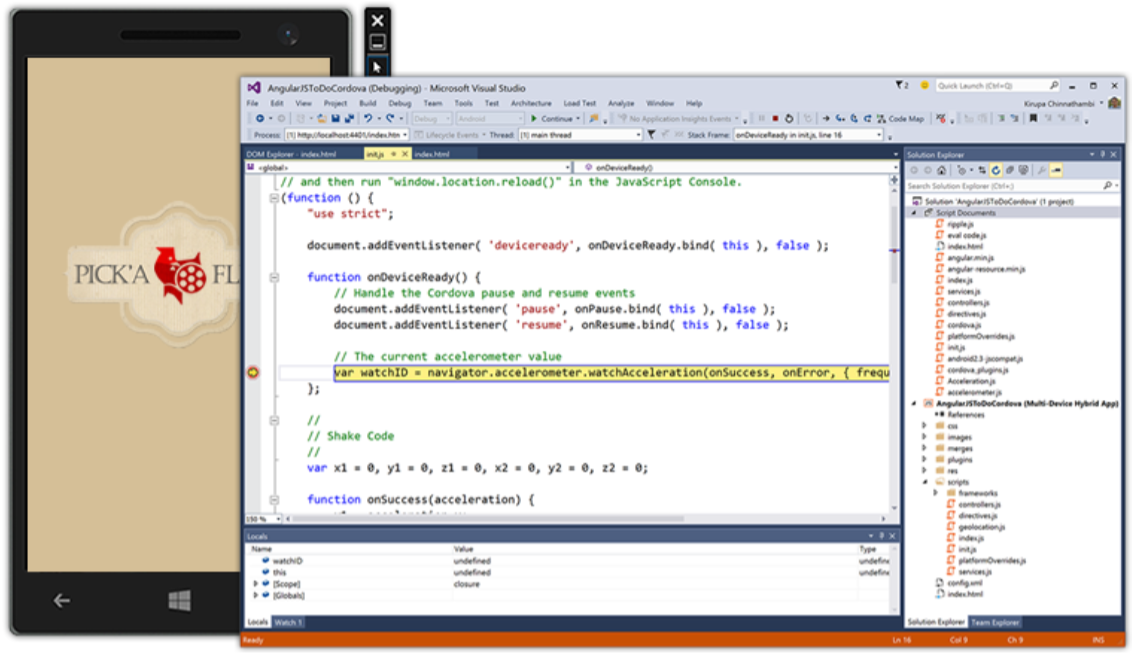Switch to the Team Explorer tab

(996, 622)
